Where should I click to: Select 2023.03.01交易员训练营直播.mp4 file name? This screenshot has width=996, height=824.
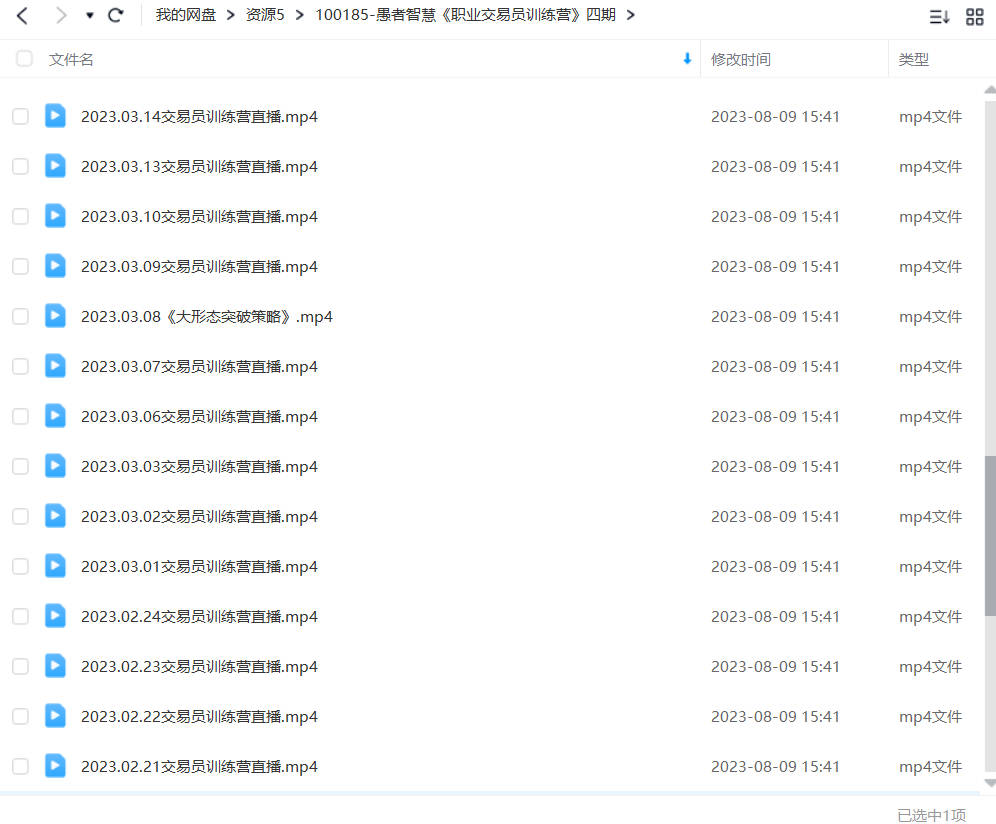(x=199, y=566)
